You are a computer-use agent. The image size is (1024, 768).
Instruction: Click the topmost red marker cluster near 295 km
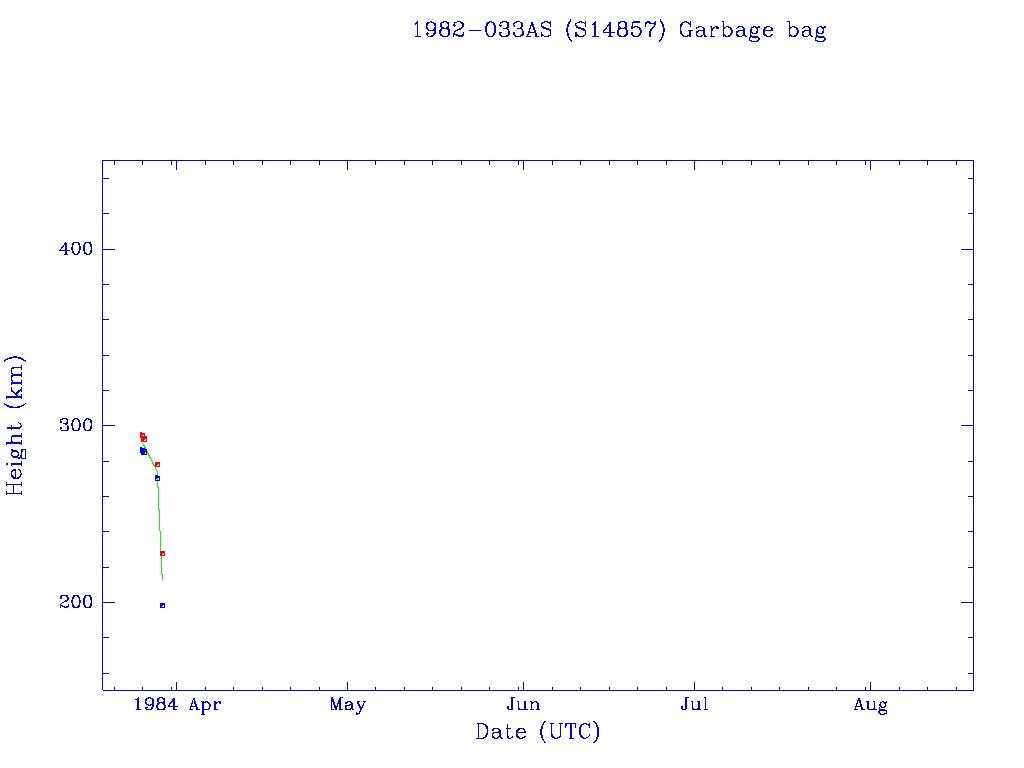[143, 437]
